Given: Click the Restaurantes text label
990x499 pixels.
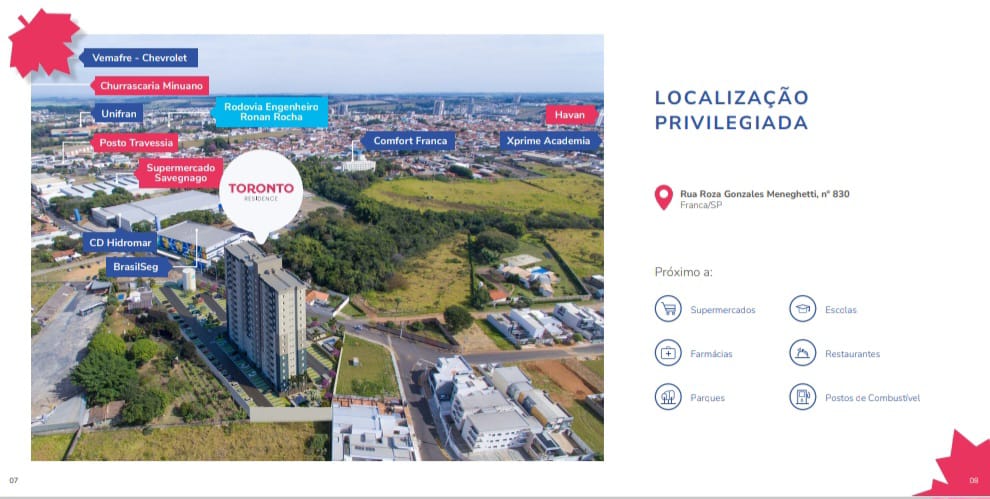Looking at the screenshot, I should [852, 354].
